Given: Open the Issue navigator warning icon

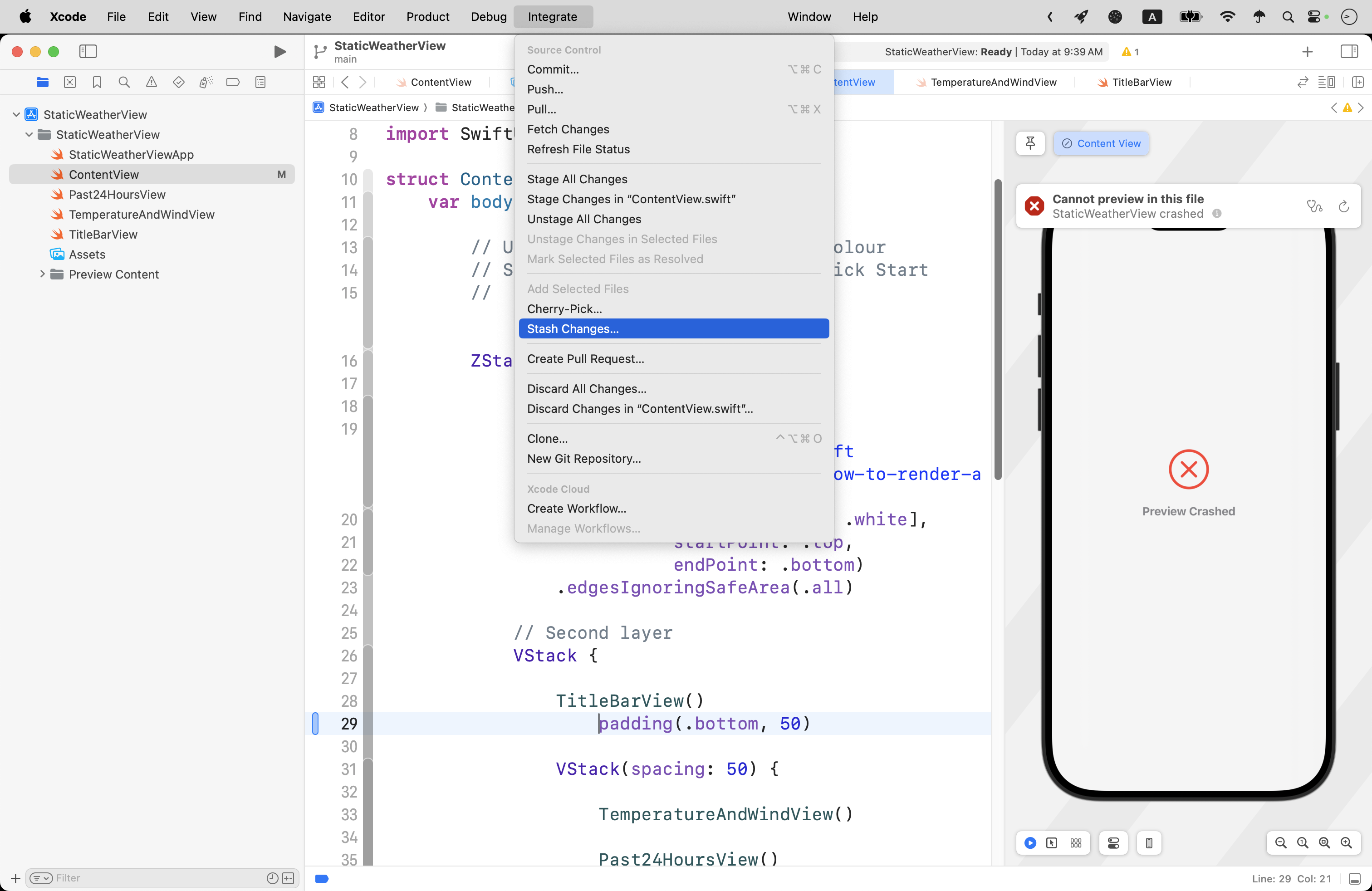Looking at the screenshot, I should tap(151, 83).
